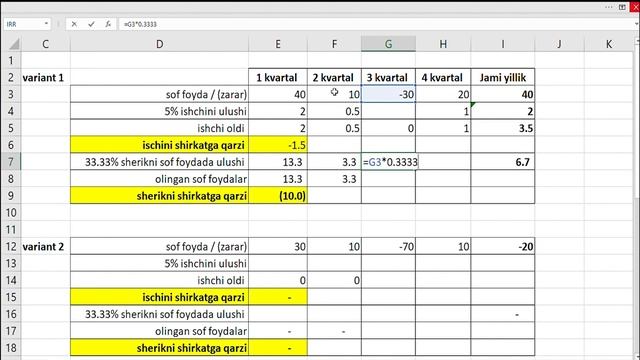Click the 'variant 1' cell
Image resolution: width=640 pixels, height=360 pixels.
(x=45, y=78)
